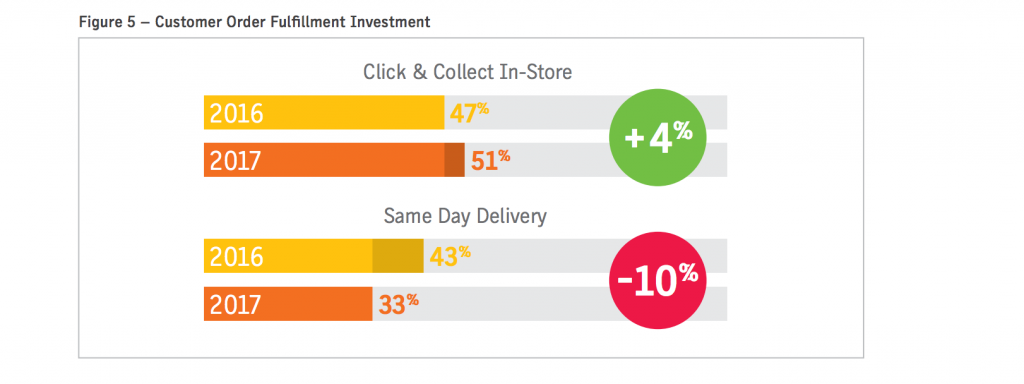Screen dimensions: 1024x384
Task: Click 2017 label in Click & Collect bar
Action: coord(235,161)
